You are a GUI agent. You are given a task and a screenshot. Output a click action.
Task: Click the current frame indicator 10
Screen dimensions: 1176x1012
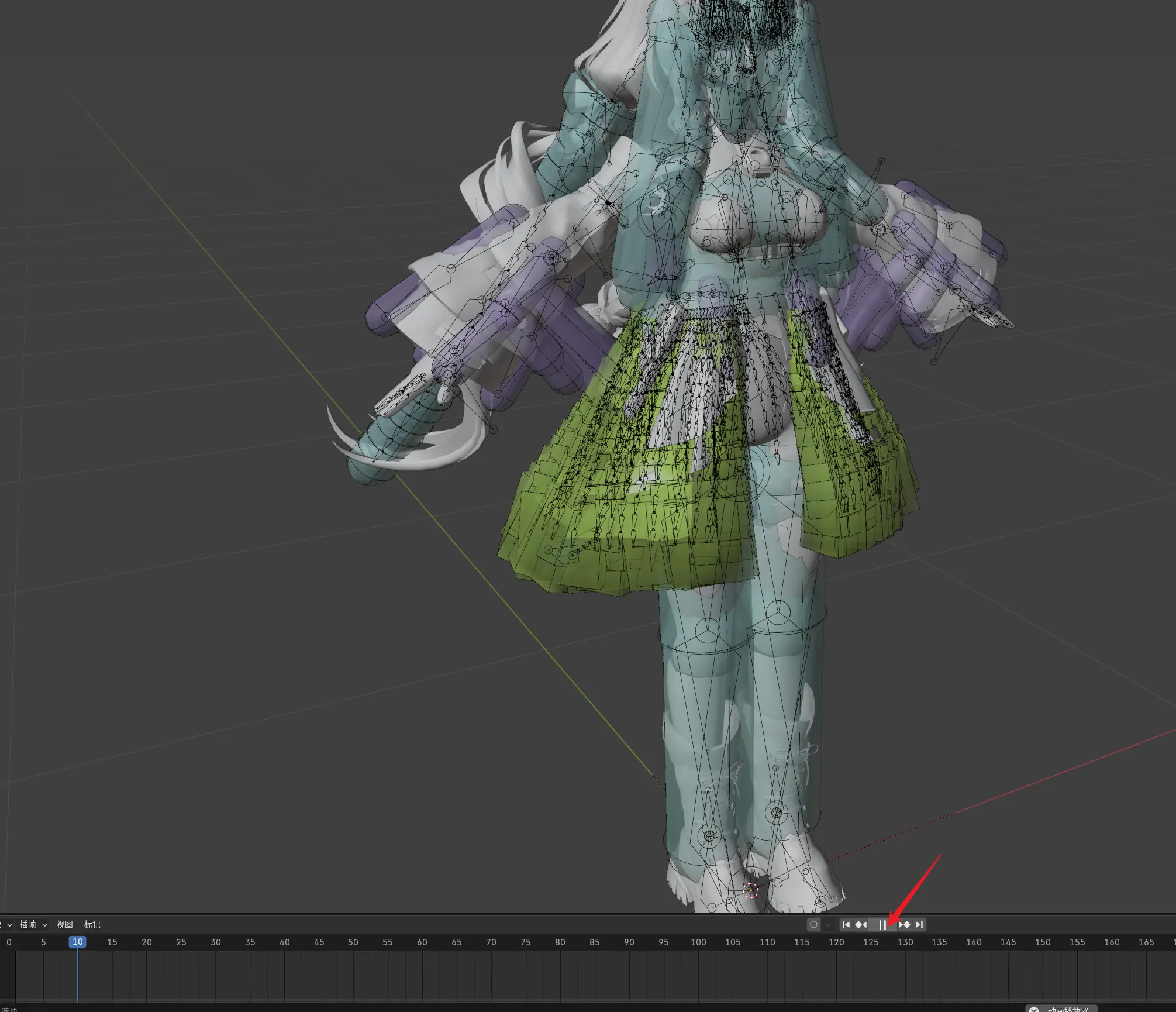[78, 942]
